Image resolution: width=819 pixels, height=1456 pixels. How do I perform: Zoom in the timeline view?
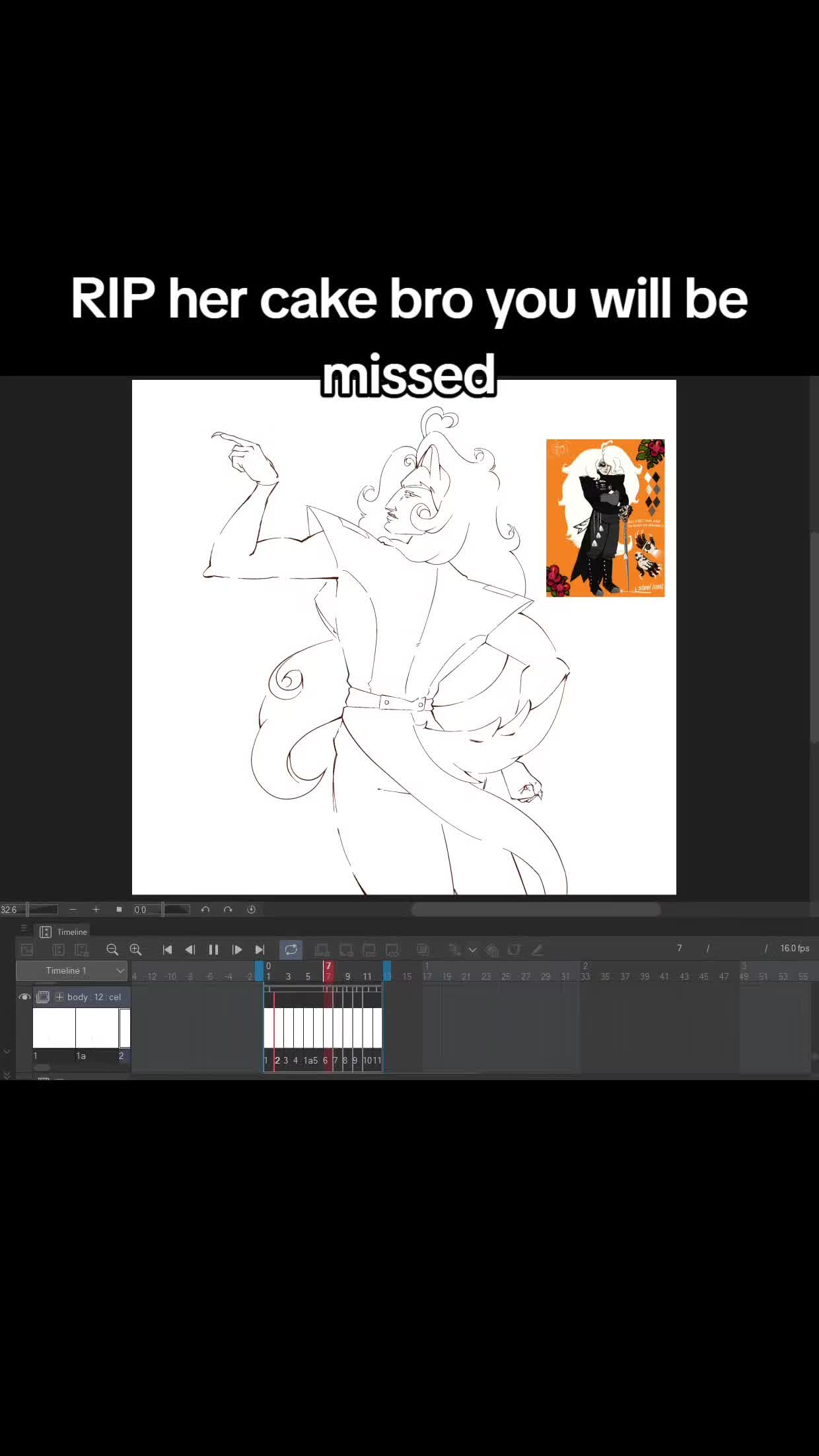coord(135,949)
